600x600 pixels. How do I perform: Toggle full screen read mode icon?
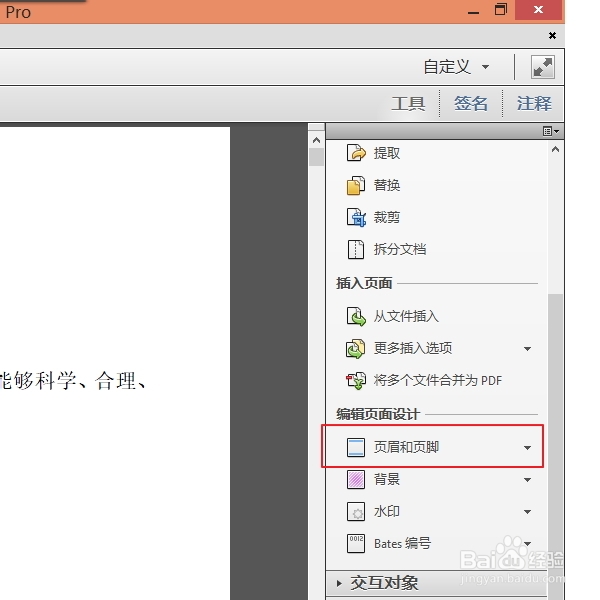543,67
